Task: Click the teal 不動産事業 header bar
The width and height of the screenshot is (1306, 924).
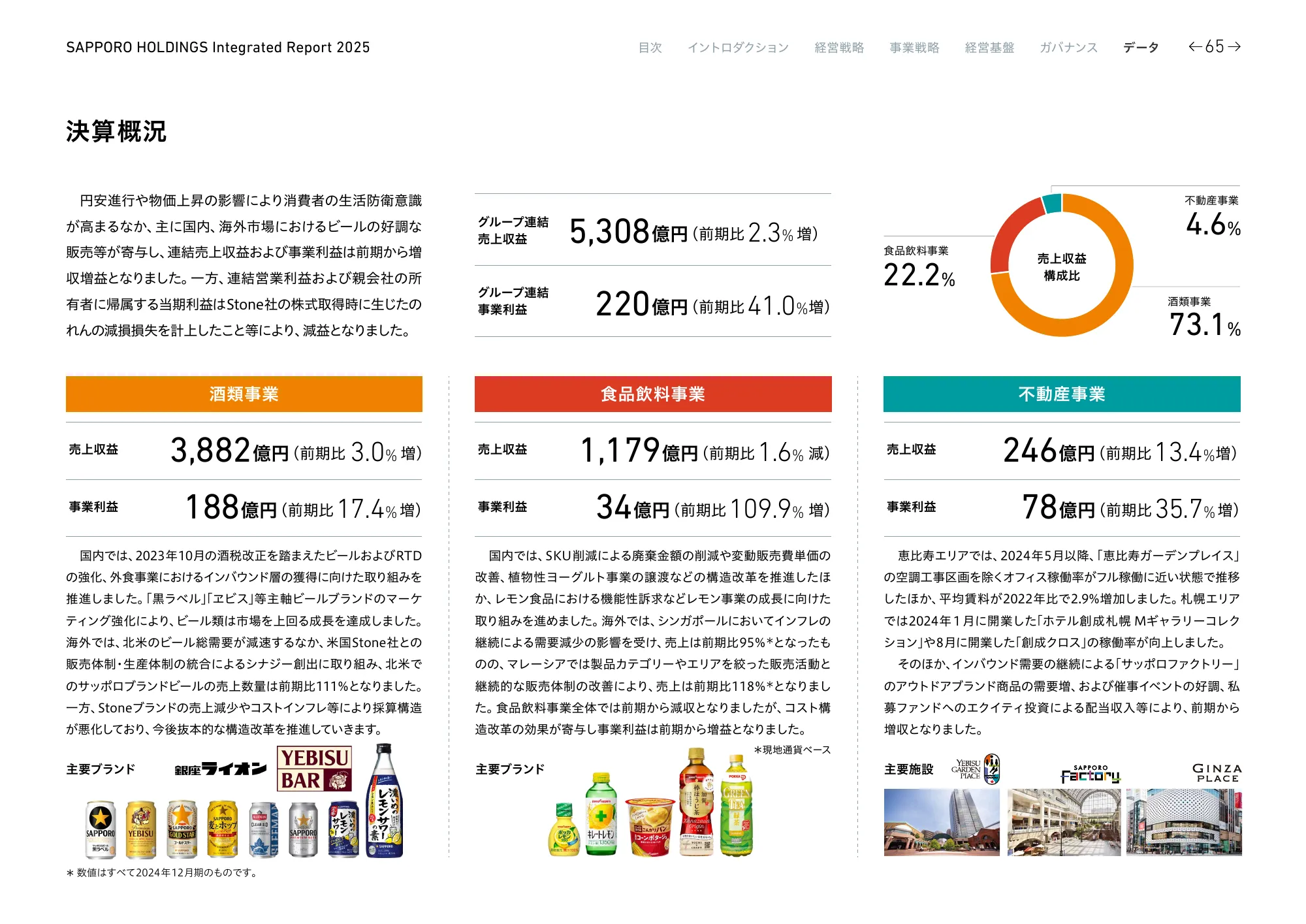Action: click(x=1061, y=394)
